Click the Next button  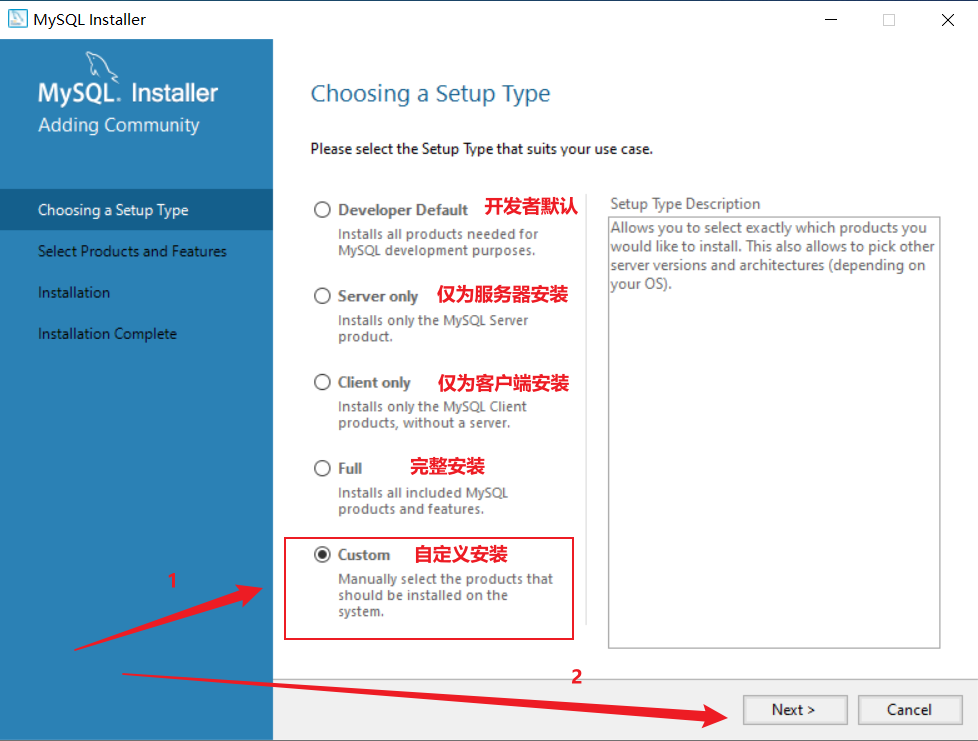point(795,710)
